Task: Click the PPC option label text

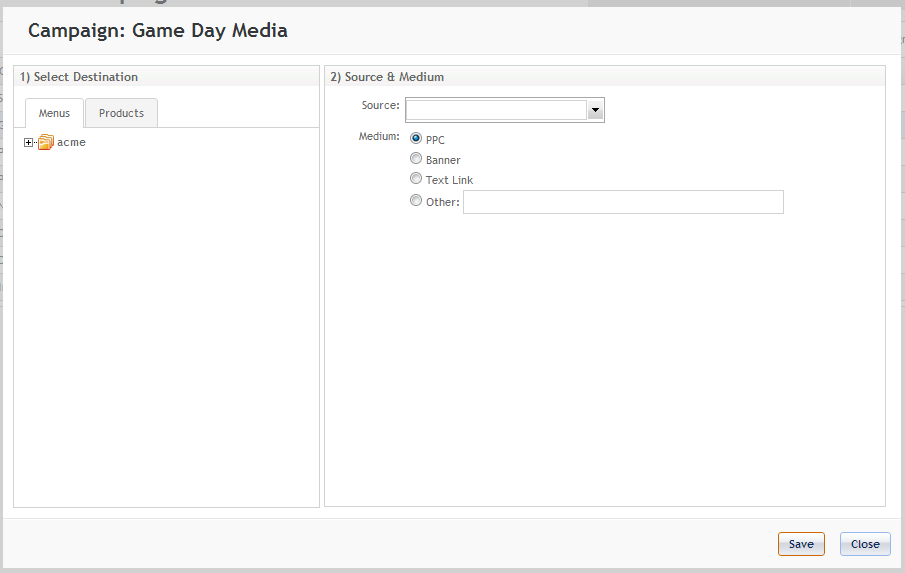Action: click(x=435, y=140)
